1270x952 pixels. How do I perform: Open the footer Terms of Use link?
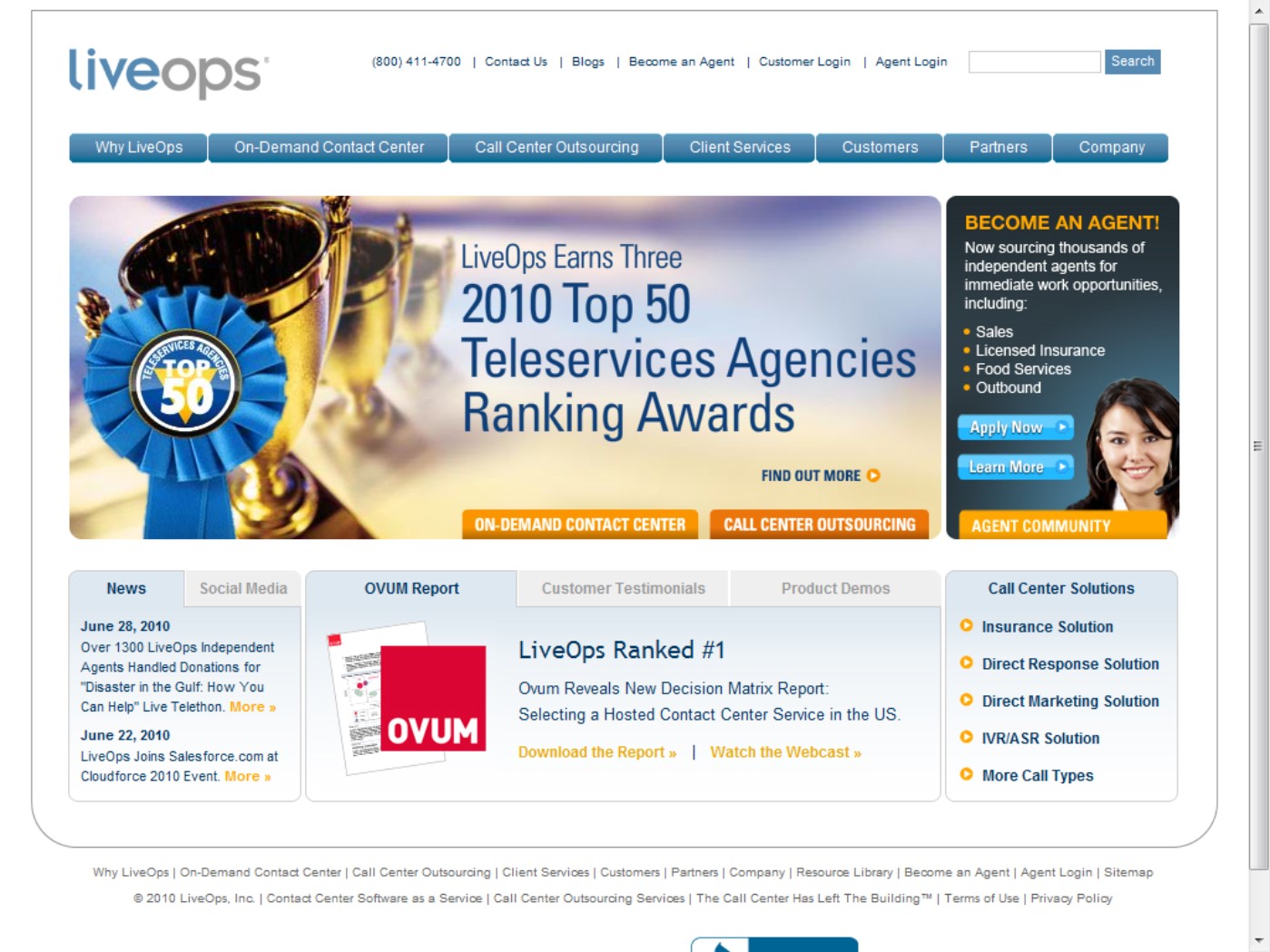(981, 898)
